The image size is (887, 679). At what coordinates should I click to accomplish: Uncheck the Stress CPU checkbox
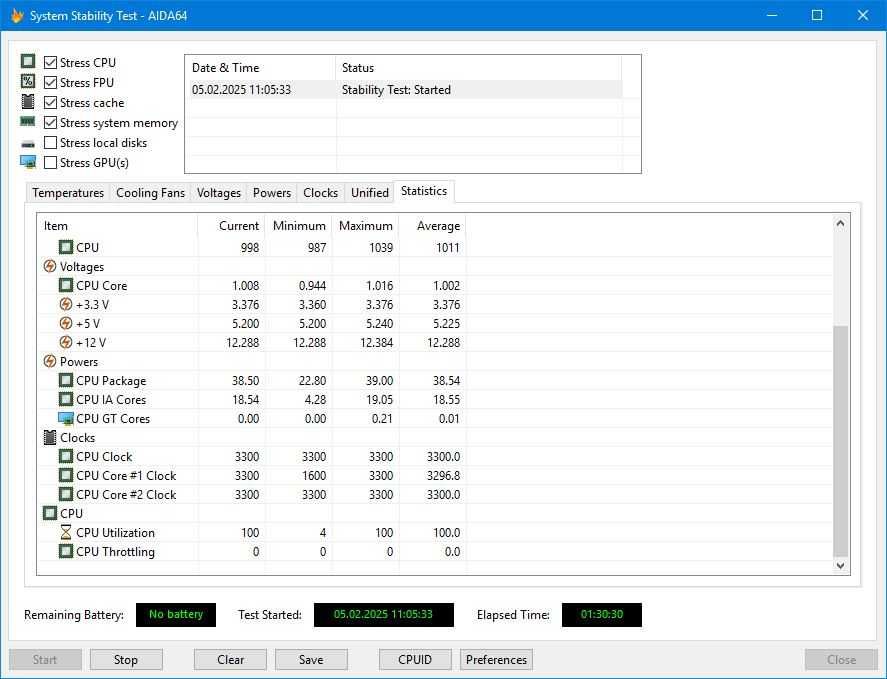pyautogui.click(x=50, y=62)
